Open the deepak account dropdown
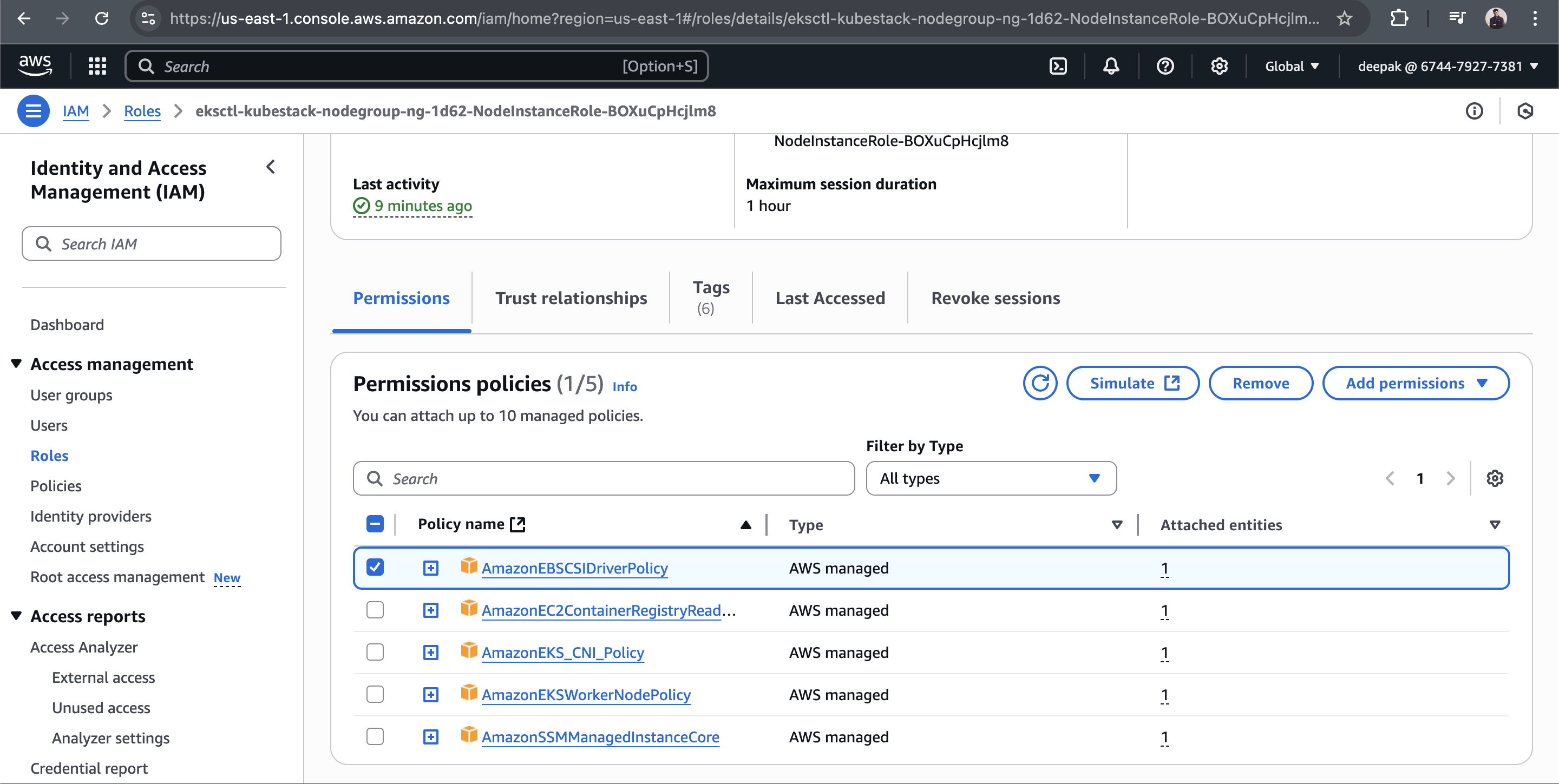Image resolution: width=1559 pixels, height=784 pixels. tap(1447, 66)
